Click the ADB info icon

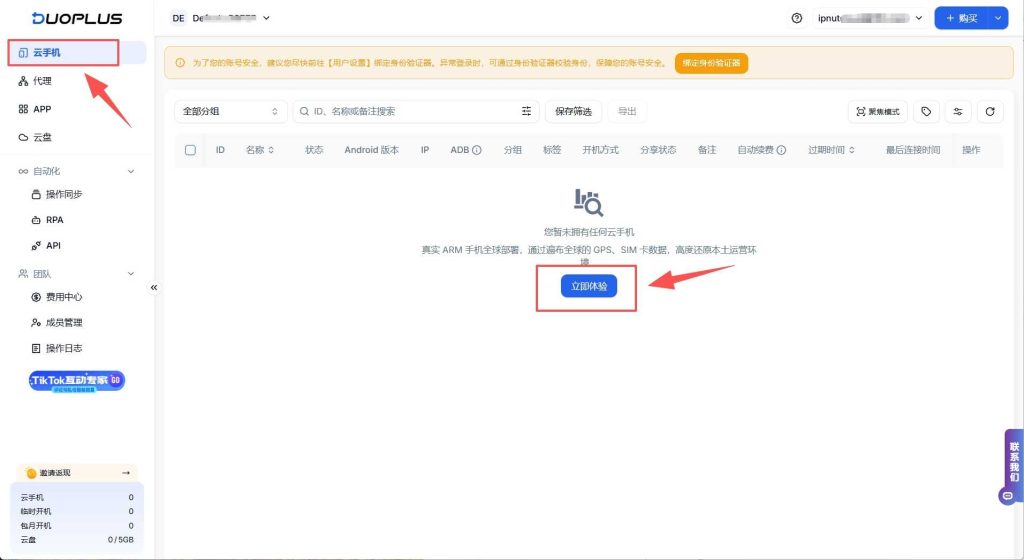(x=477, y=150)
